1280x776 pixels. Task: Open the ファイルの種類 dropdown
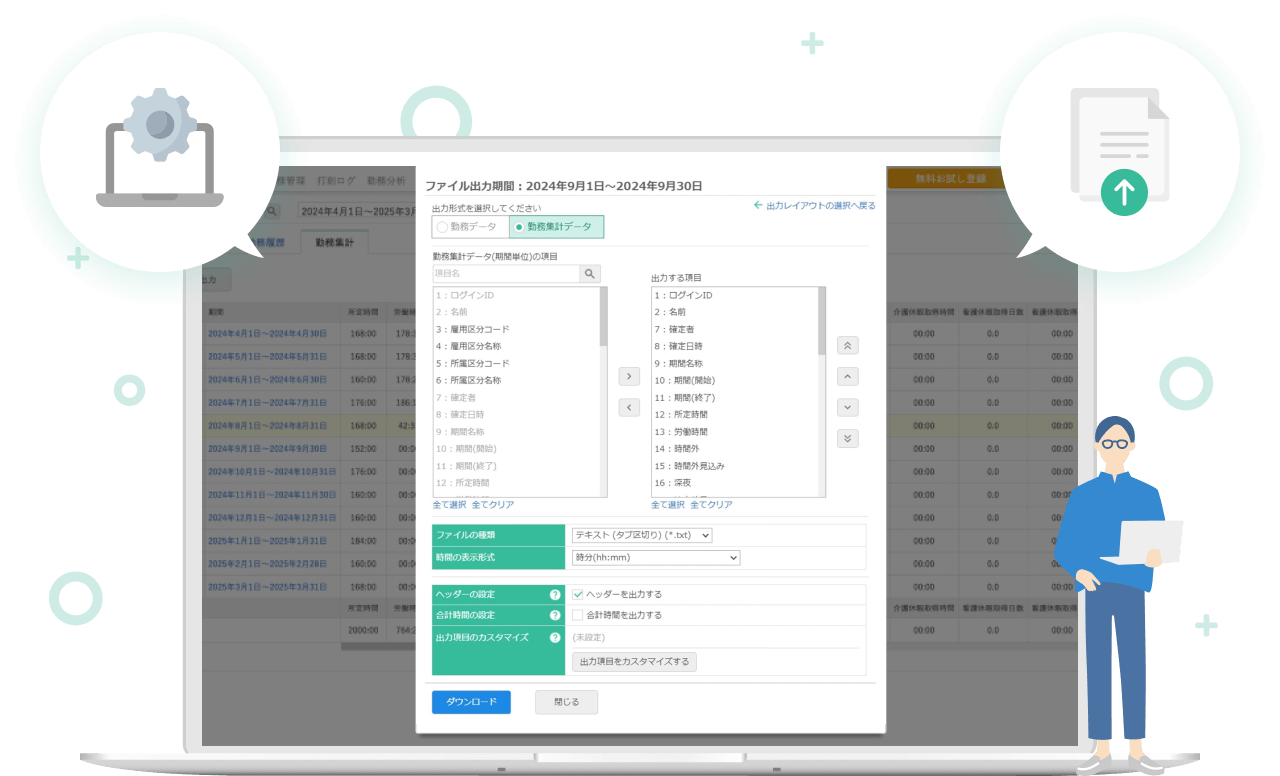point(641,535)
